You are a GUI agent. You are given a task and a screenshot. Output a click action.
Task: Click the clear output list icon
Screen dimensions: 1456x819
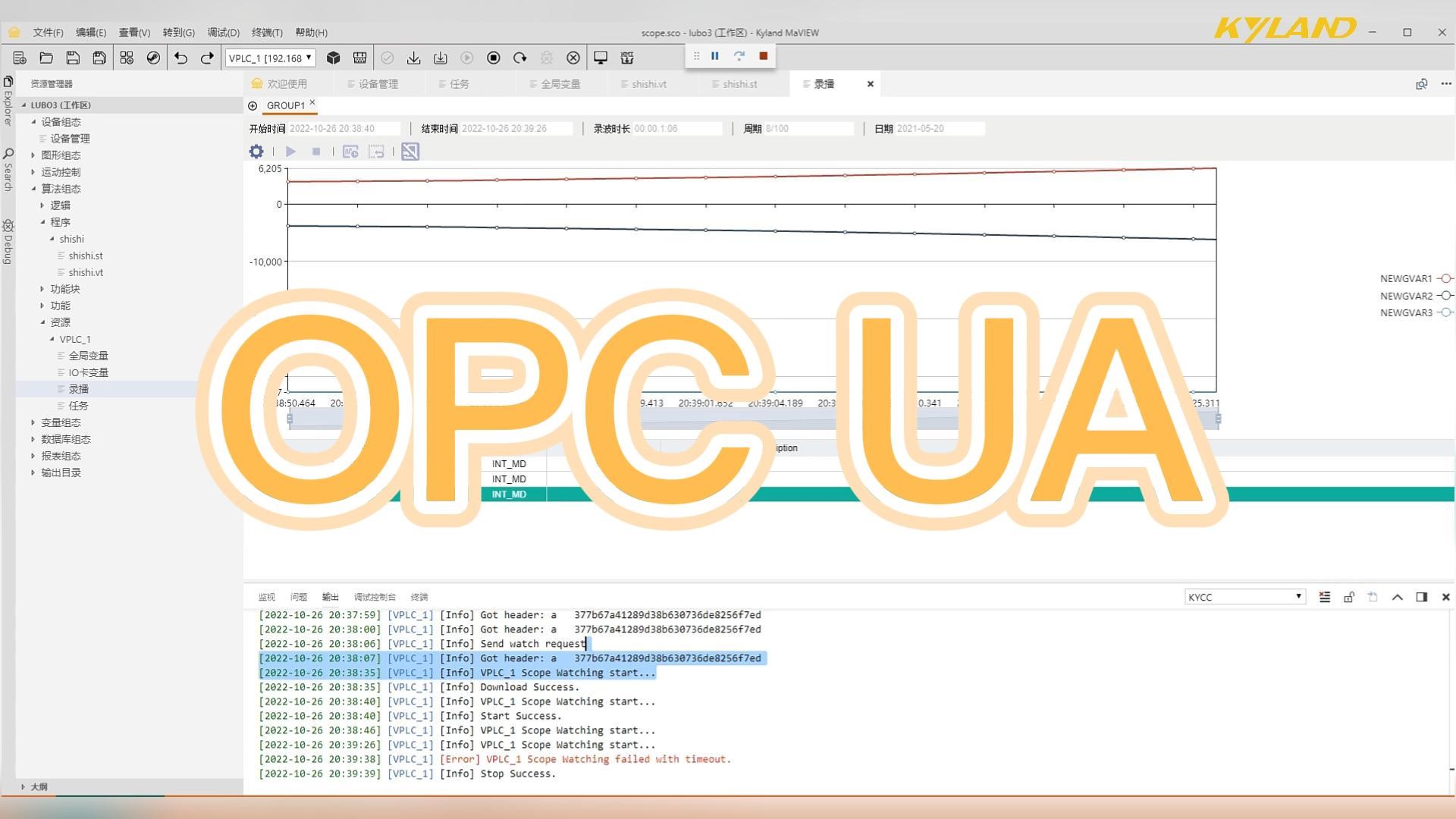1324,598
